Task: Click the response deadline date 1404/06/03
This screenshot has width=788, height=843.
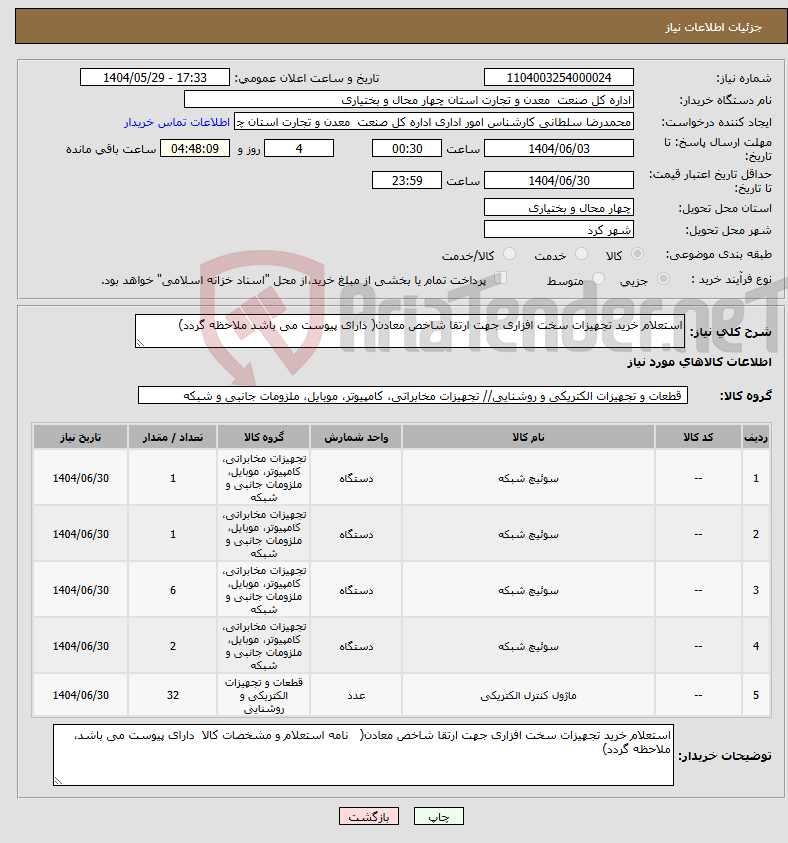Action: point(558,148)
